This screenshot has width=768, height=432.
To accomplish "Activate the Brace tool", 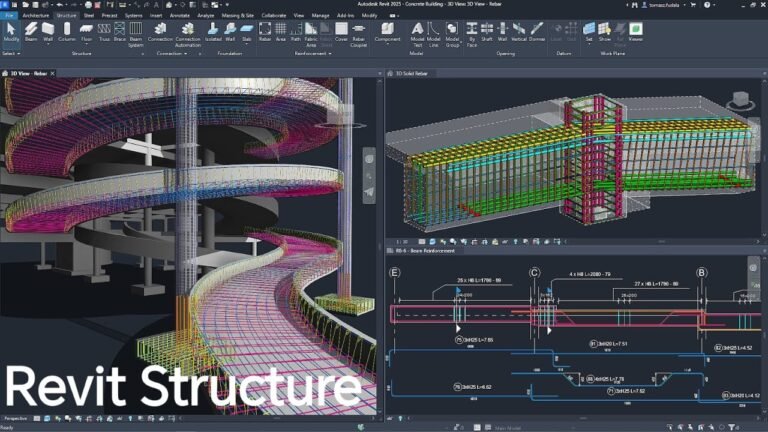I will [x=120, y=32].
